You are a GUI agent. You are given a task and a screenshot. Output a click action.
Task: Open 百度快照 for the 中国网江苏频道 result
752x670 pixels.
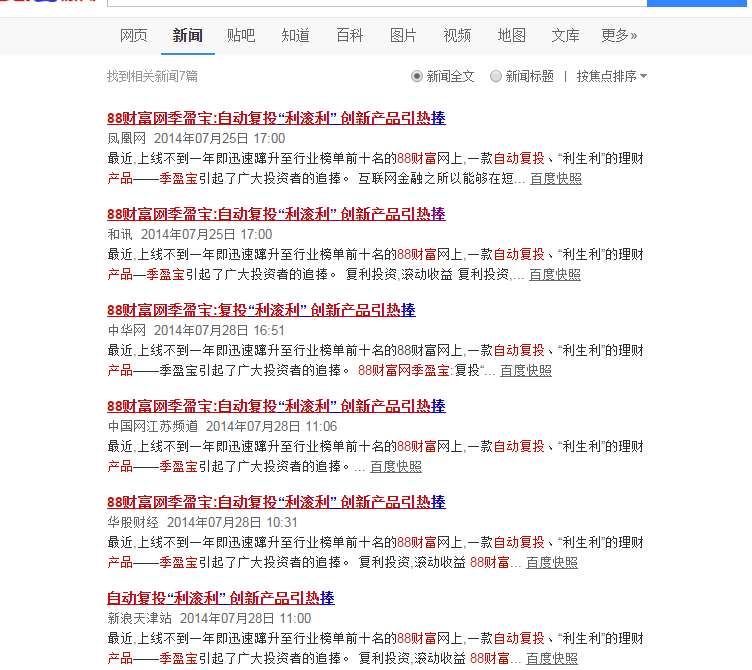click(x=396, y=467)
